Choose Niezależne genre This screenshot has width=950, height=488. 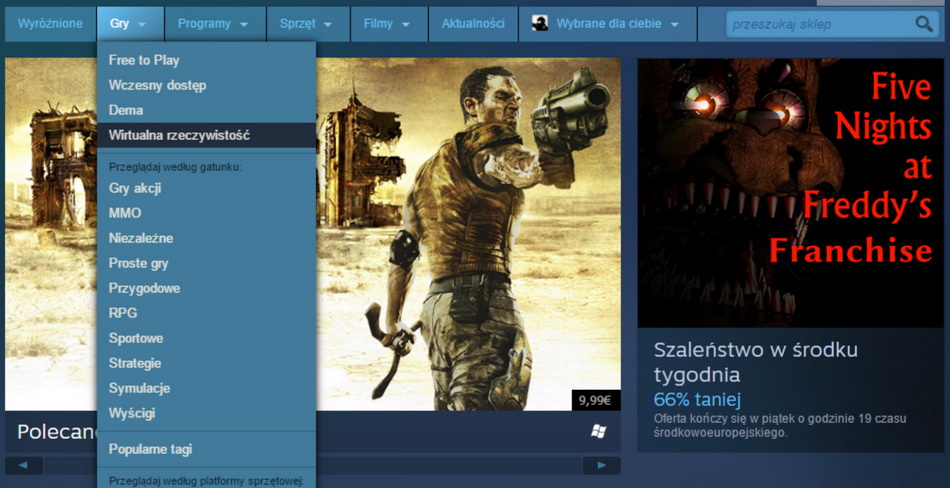(x=206, y=238)
